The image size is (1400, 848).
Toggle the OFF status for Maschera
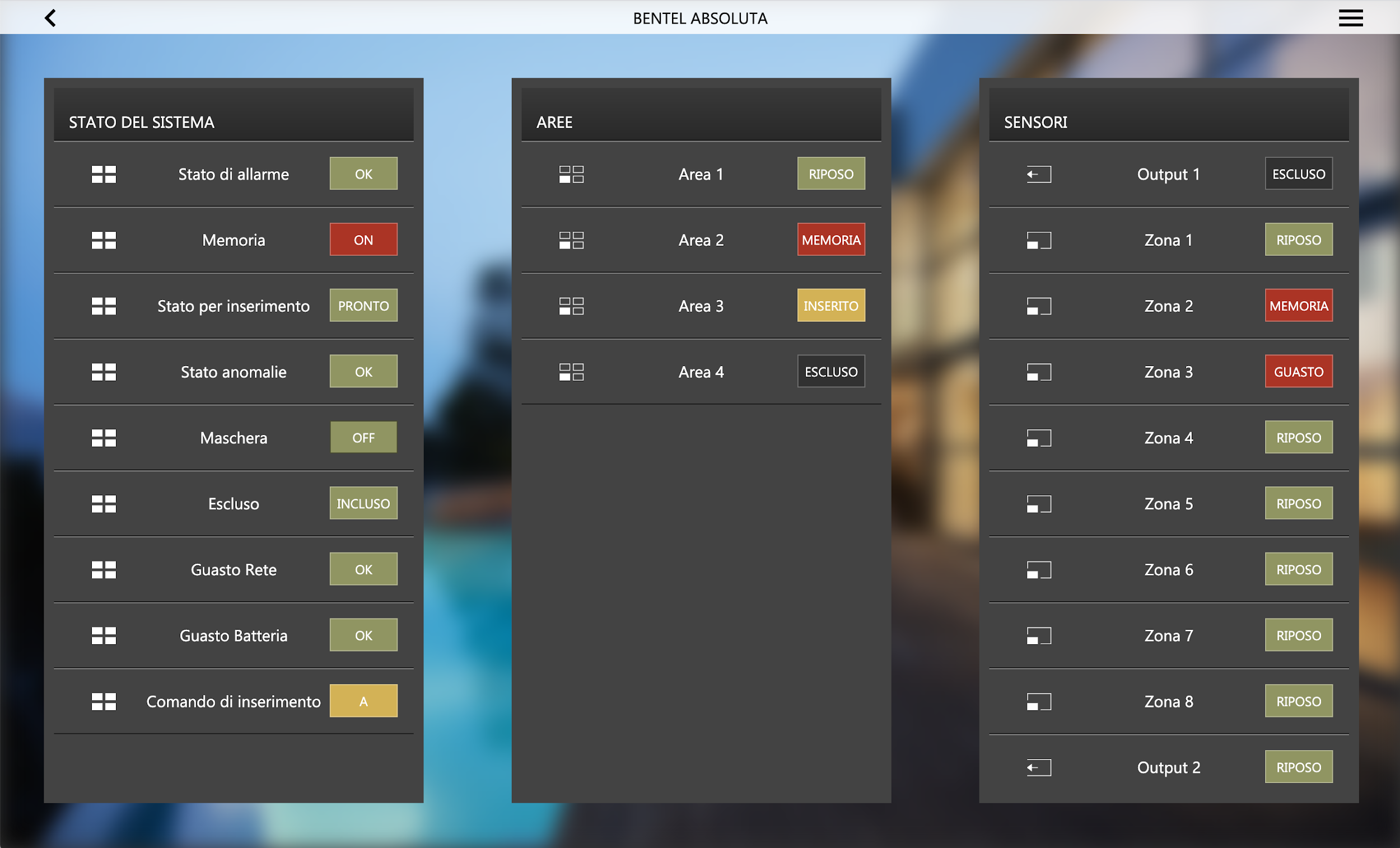coord(363,437)
